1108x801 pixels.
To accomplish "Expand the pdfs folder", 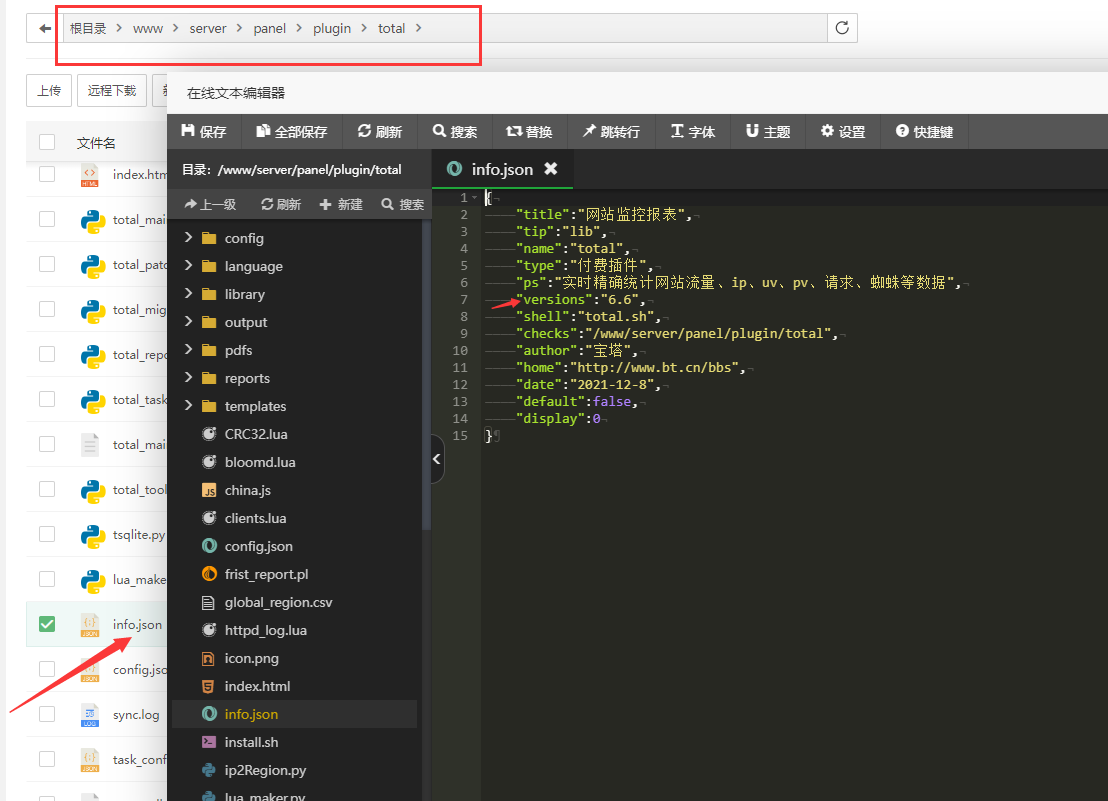I will coord(188,350).
